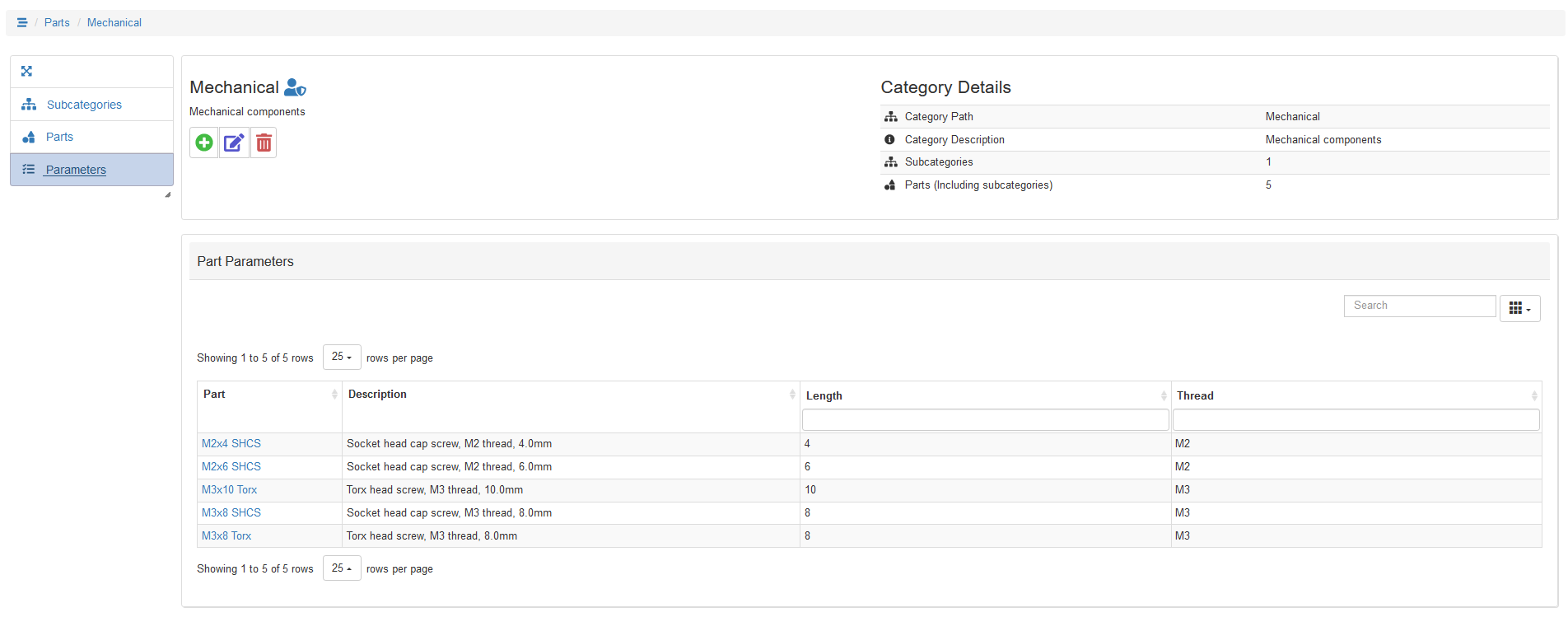This screenshot has width=1568, height=617.
Task: Open the M2x4 SHCS part link
Action: (x=231, y=443)
